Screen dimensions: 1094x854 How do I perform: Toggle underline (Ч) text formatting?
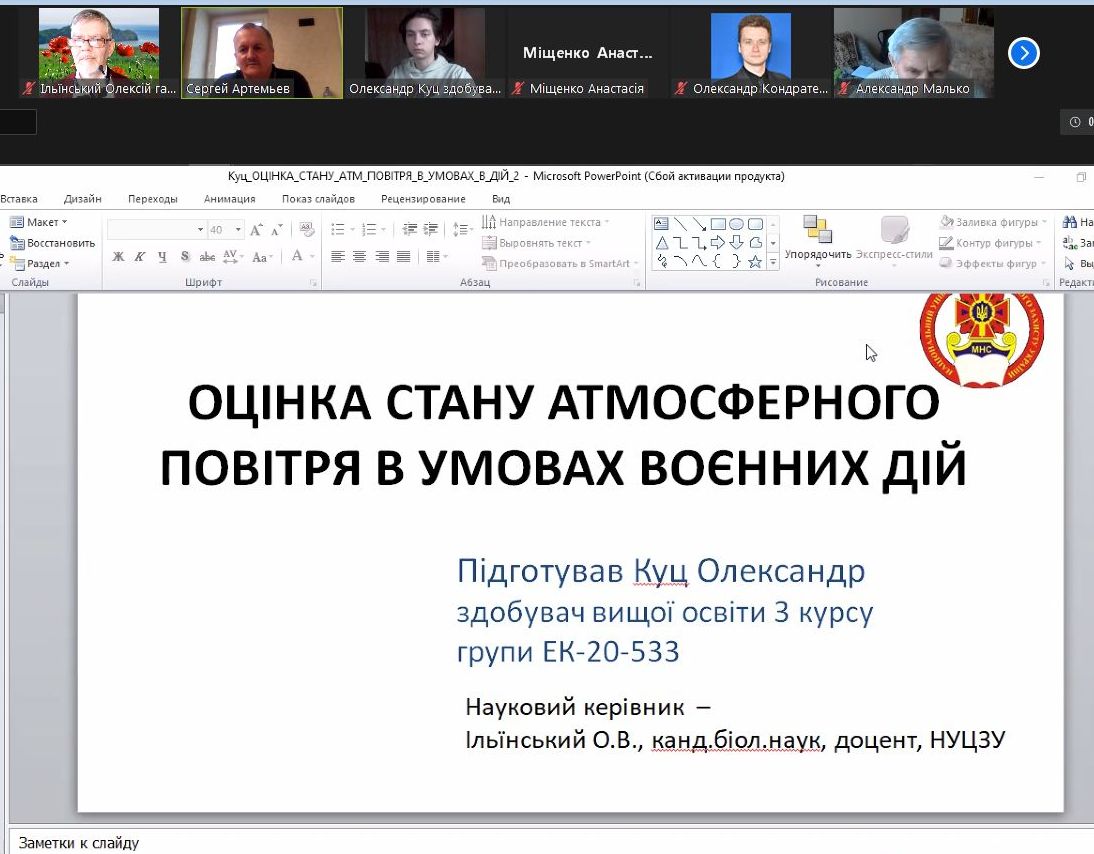pos(161,257)
